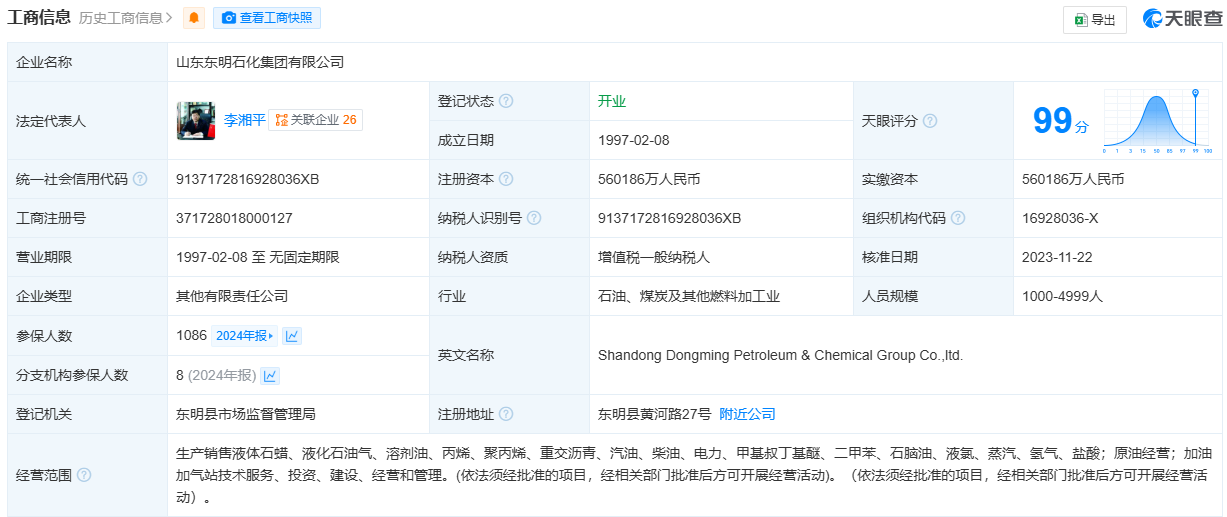Click the 导出 export button
This screenshot has width=1227, height=517.
click(x=1095, y=20)
